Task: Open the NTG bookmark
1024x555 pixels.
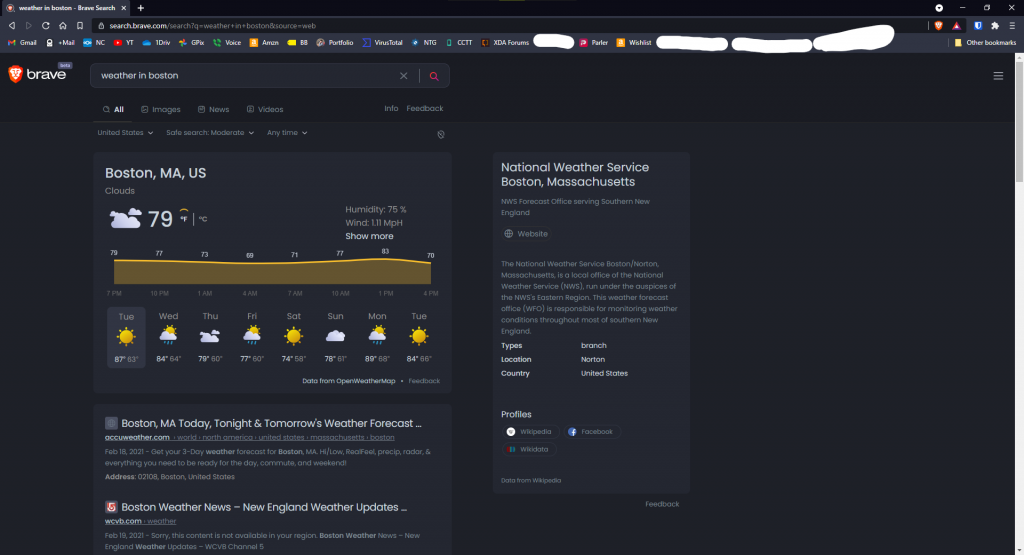Action: (424, 42)
